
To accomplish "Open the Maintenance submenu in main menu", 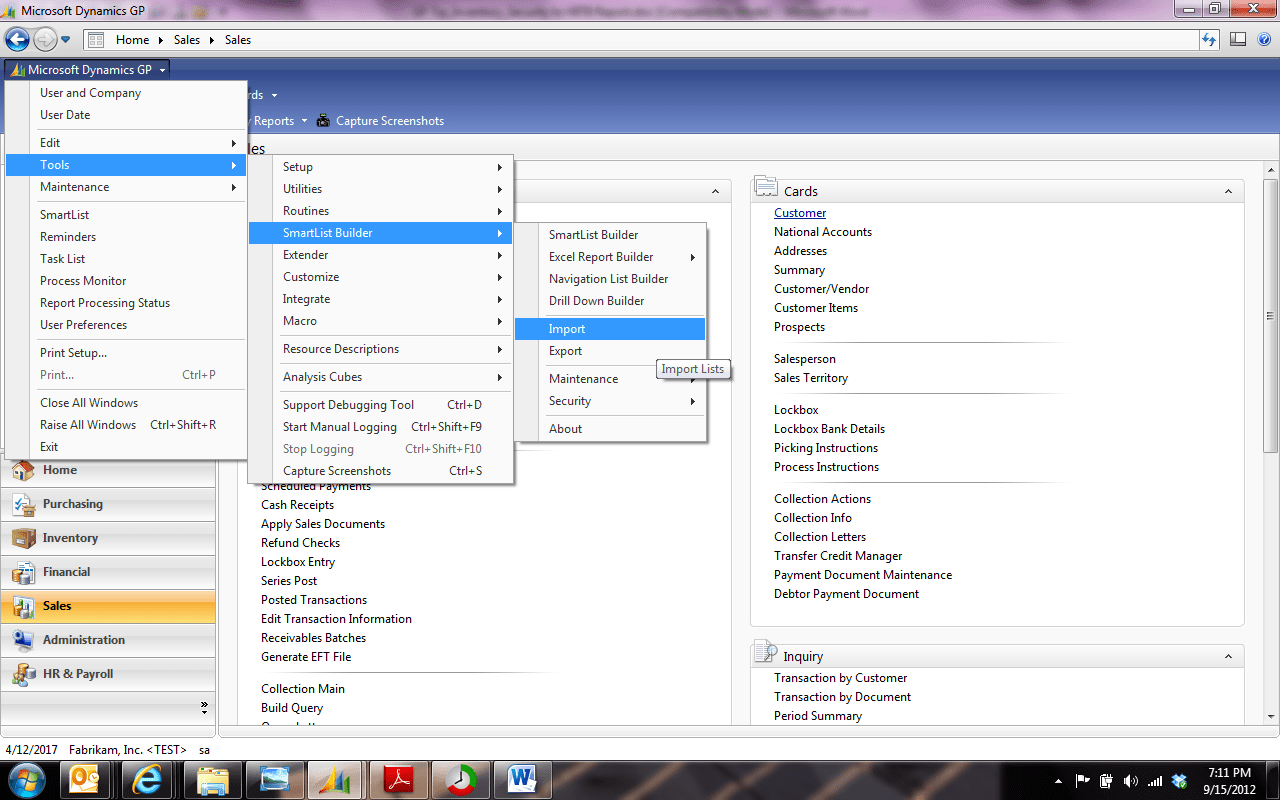I will tap(126, 187).
